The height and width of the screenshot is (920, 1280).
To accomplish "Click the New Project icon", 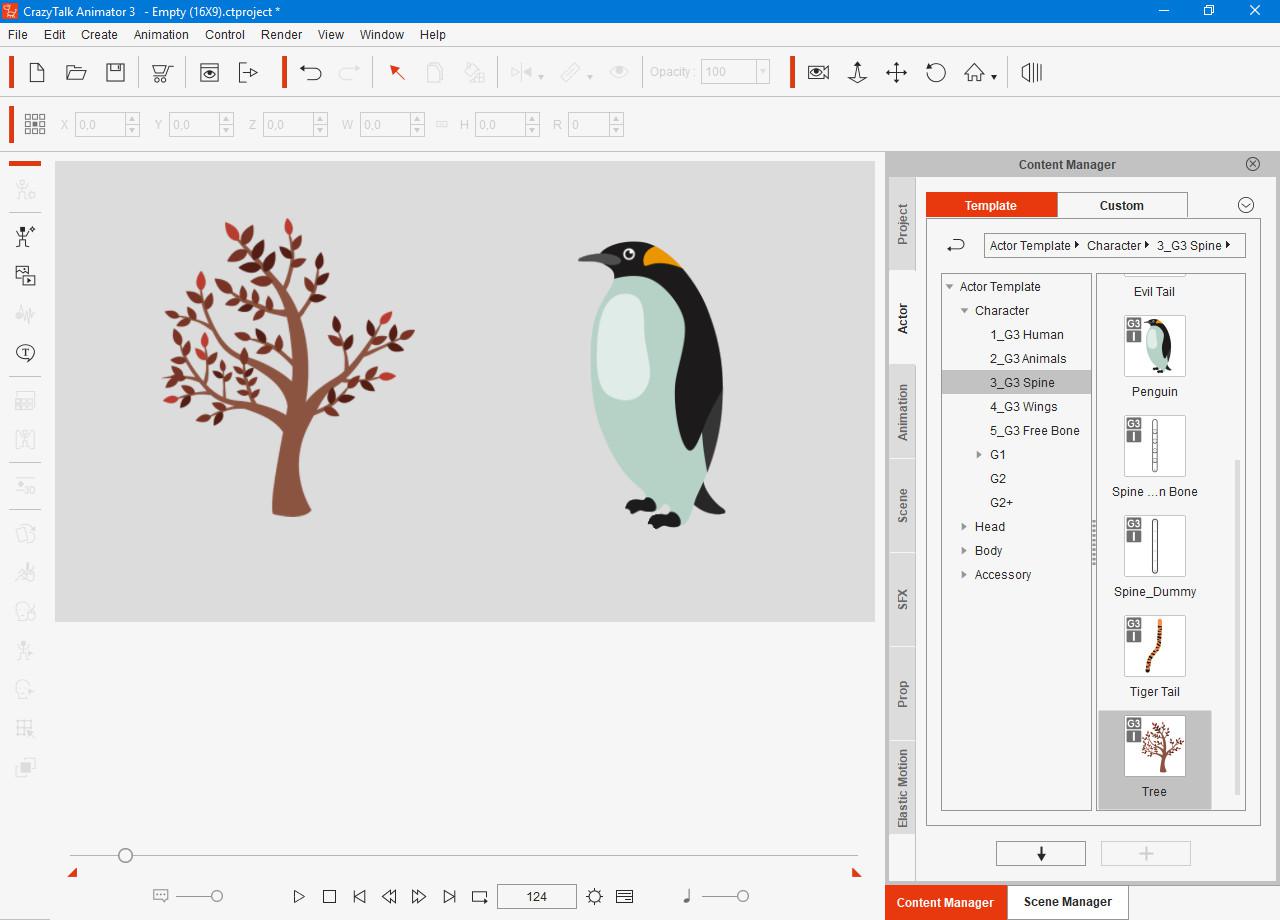I will point(37,72).
